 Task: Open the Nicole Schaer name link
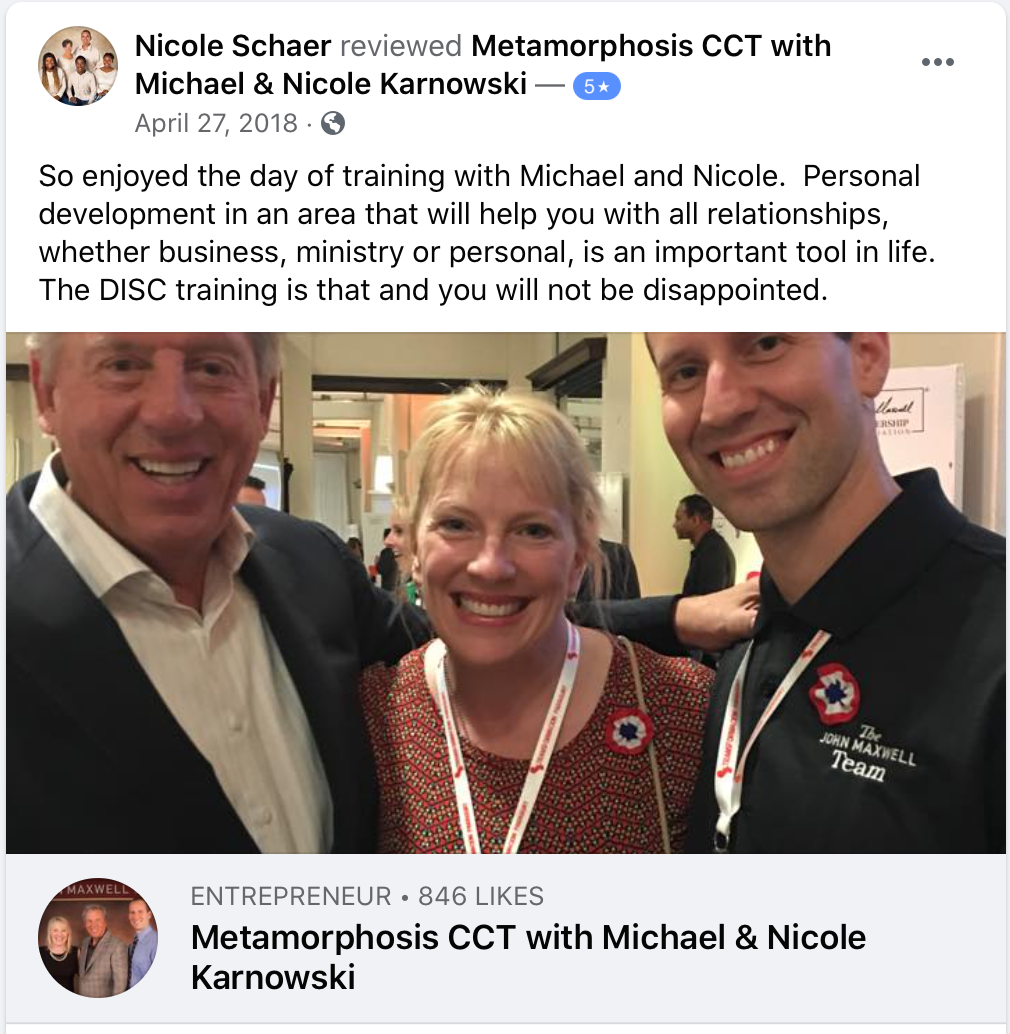pyautogui.click(x=233, y=46)
